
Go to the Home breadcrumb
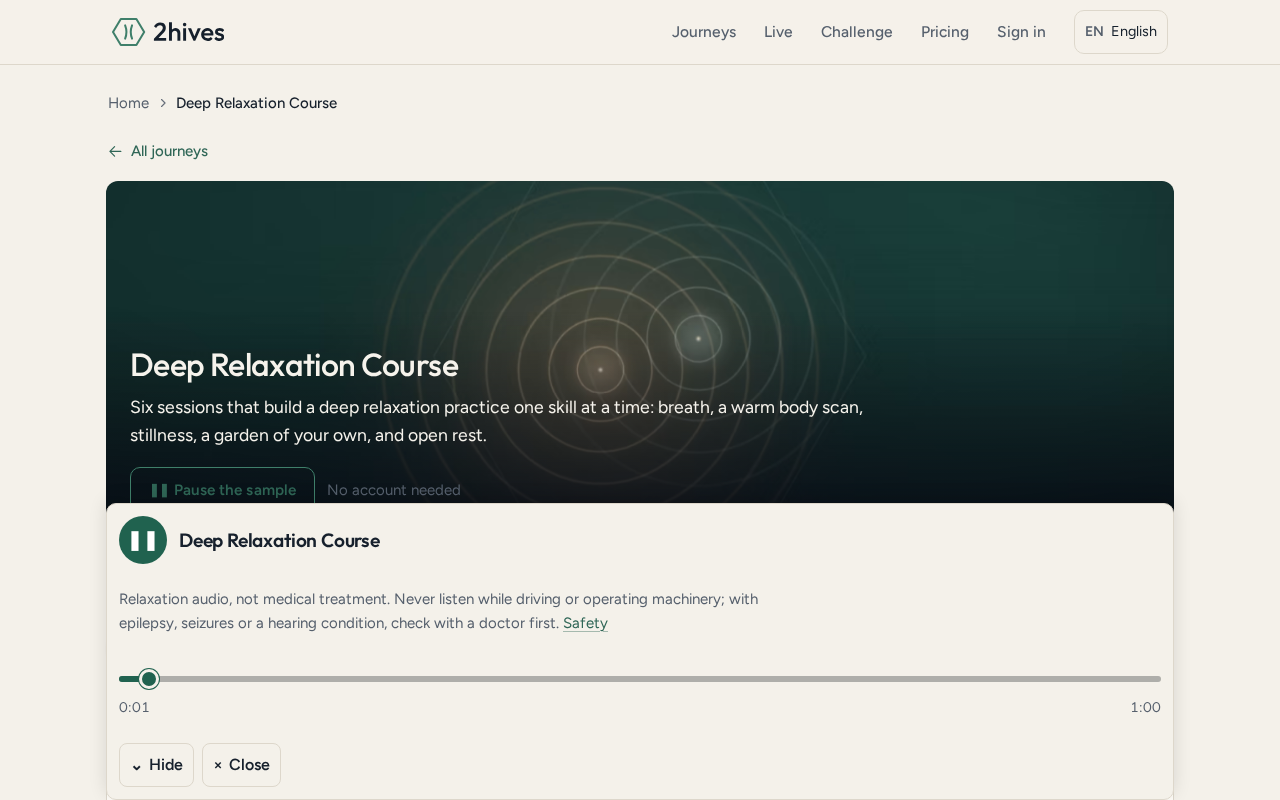[x=128, y=103]
